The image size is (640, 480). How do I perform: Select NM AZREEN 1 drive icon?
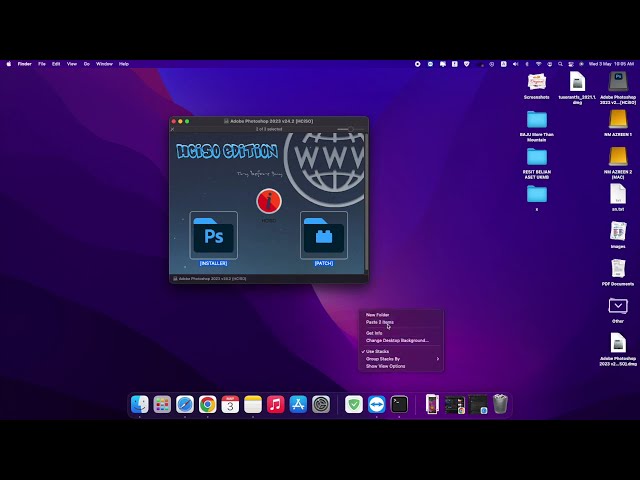click(x=618, y=120)
